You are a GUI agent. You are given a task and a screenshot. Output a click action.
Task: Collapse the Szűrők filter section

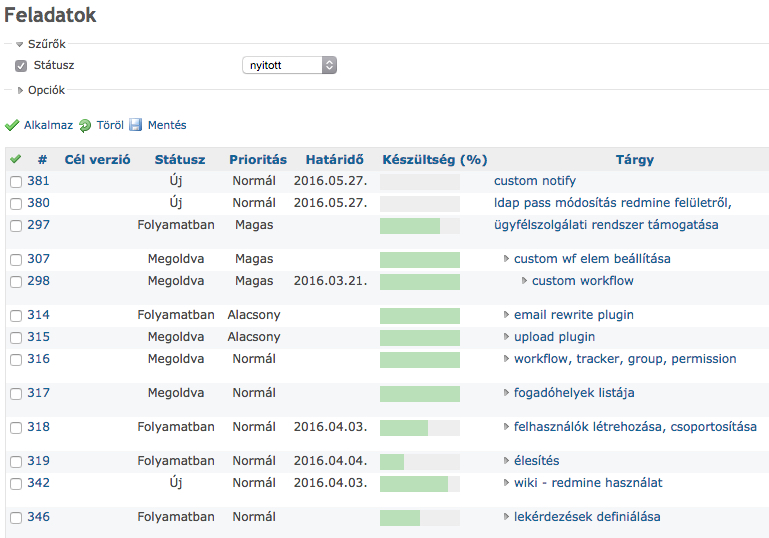tap(41, 44)
